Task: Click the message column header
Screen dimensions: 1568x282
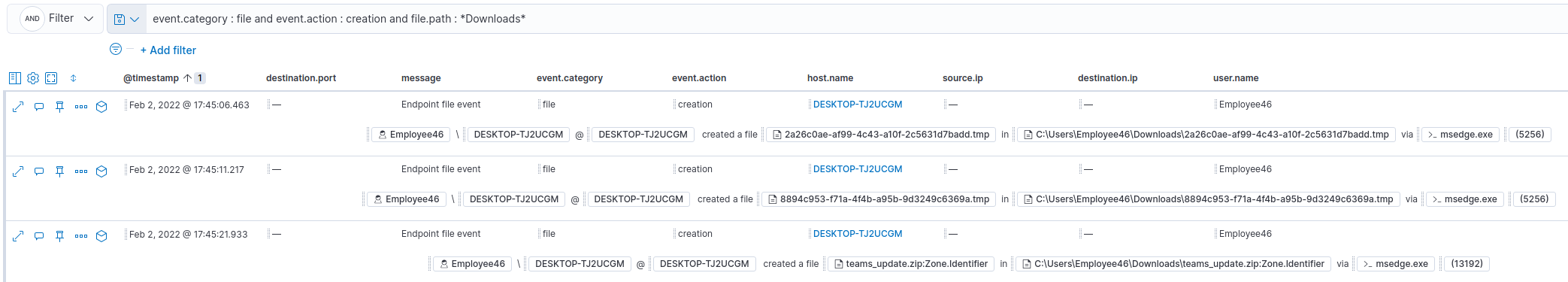Action: (421, 78)
